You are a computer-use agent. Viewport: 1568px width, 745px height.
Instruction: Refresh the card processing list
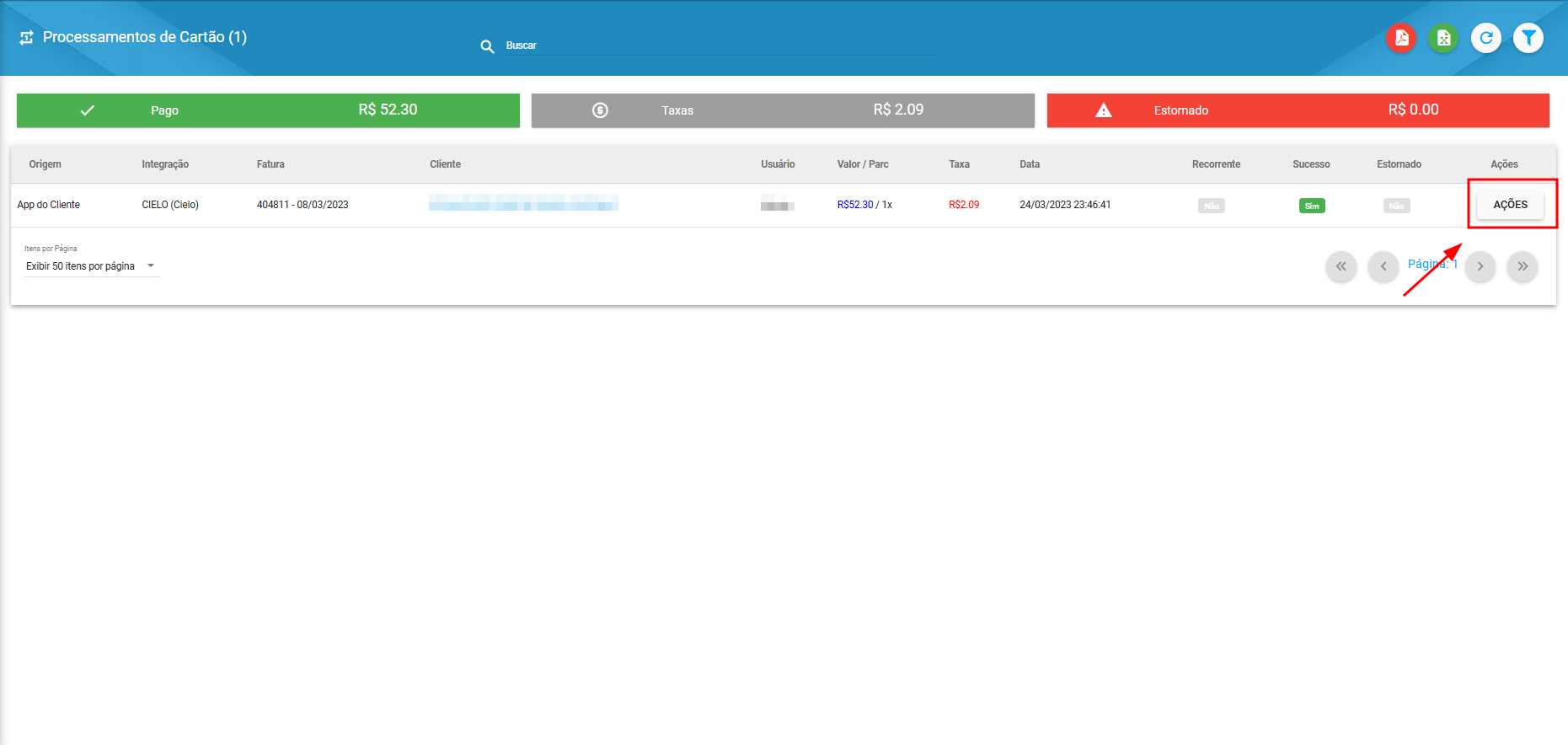click(x=1486, y=38)
